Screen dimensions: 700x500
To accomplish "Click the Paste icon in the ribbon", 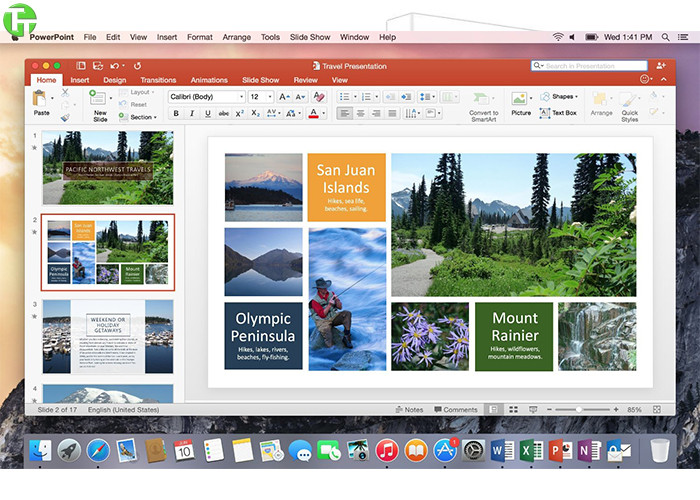I will 41,100.
